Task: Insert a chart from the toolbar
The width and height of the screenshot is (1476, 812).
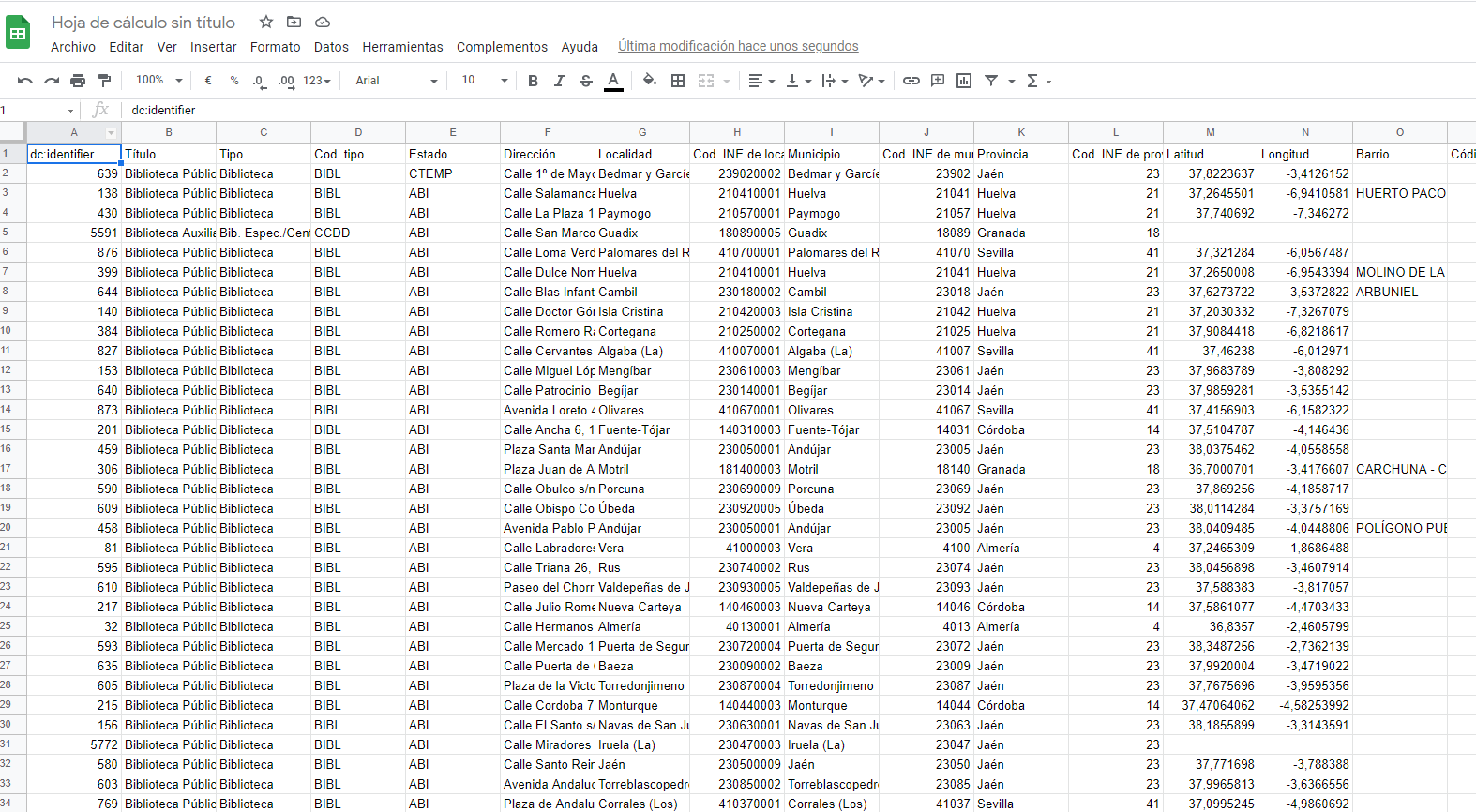Action: click(963, 81)
